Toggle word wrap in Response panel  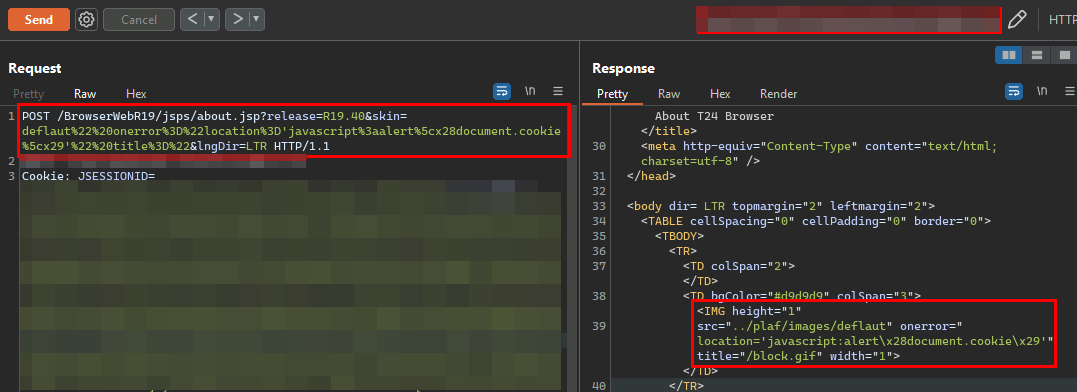tap(1014, 91)
